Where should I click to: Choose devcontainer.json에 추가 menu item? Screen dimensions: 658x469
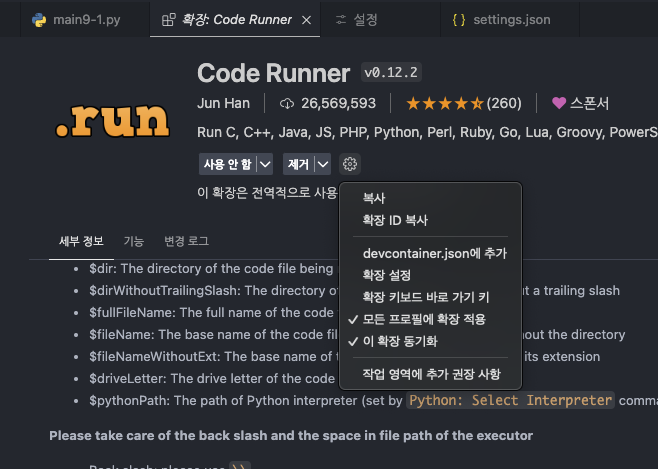coord(431,253)
